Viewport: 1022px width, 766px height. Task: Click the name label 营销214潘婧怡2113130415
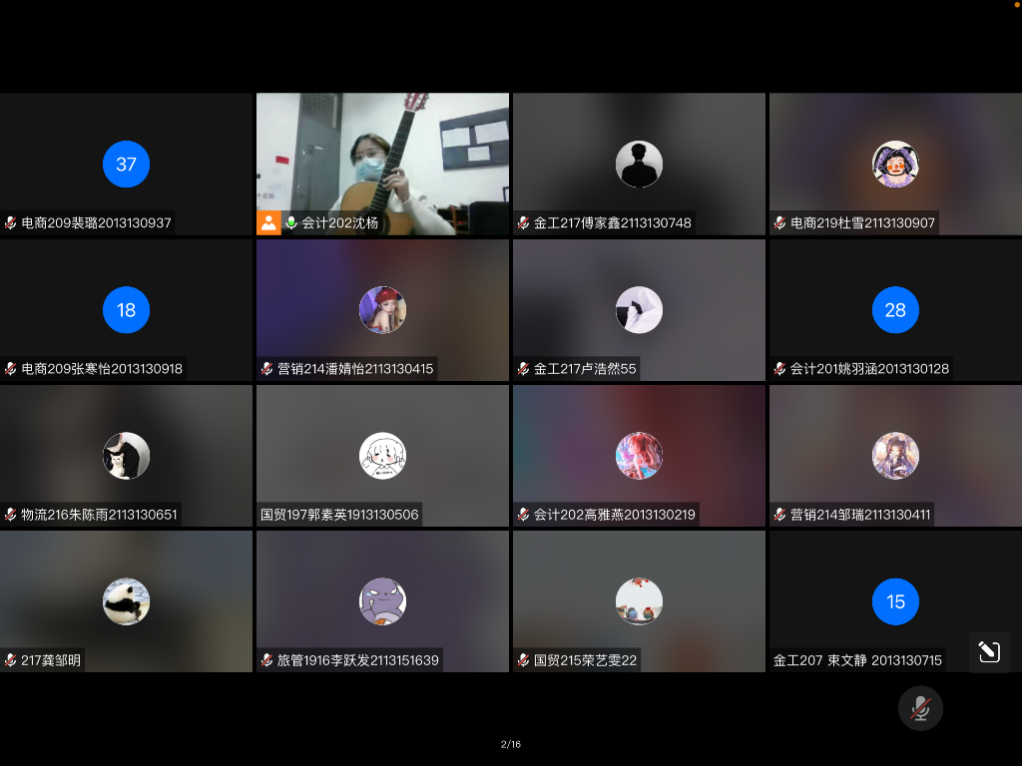[x=355, y=369]
